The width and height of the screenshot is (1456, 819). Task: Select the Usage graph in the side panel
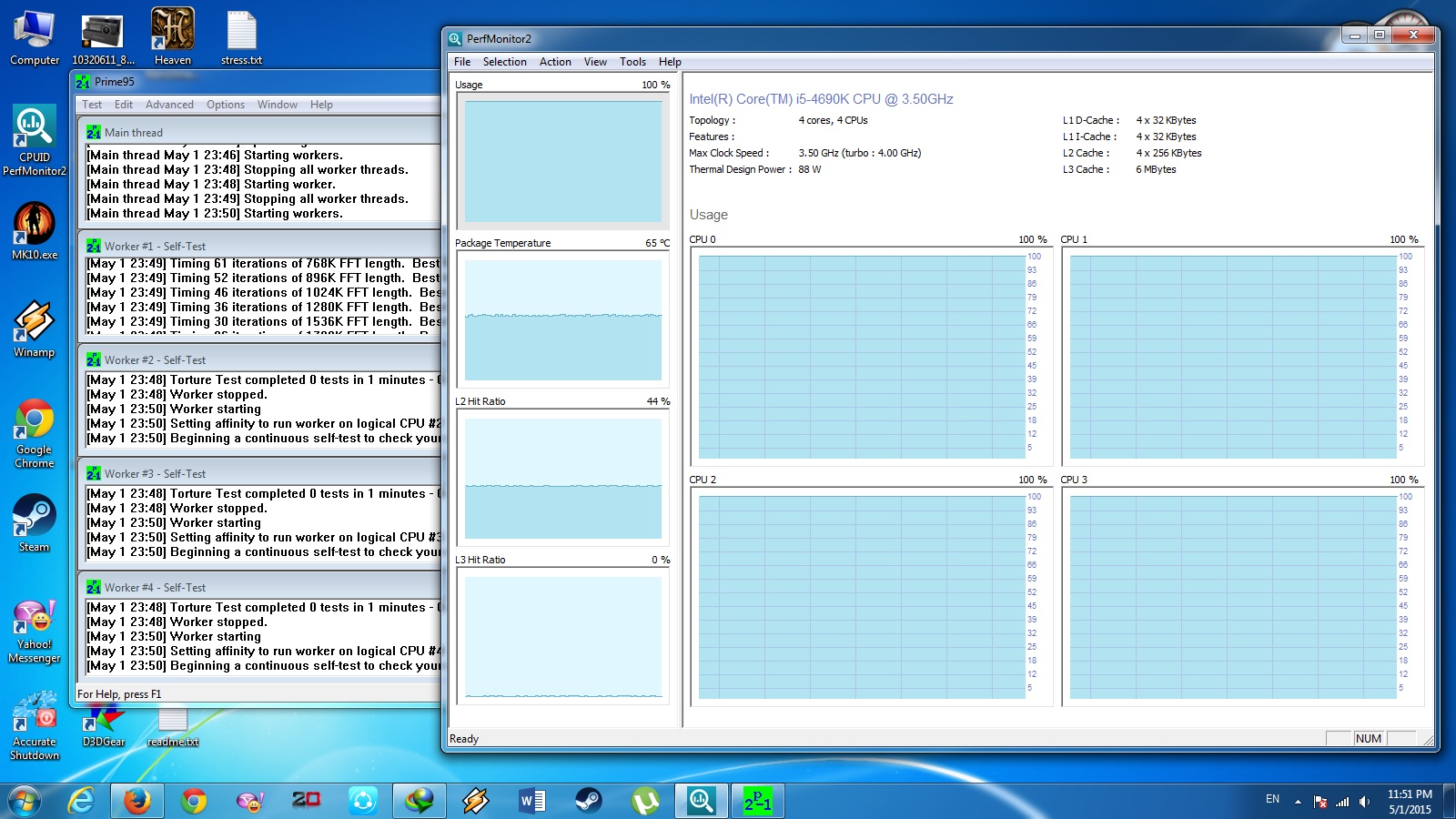pyautogui.click(x=563, y=161)
